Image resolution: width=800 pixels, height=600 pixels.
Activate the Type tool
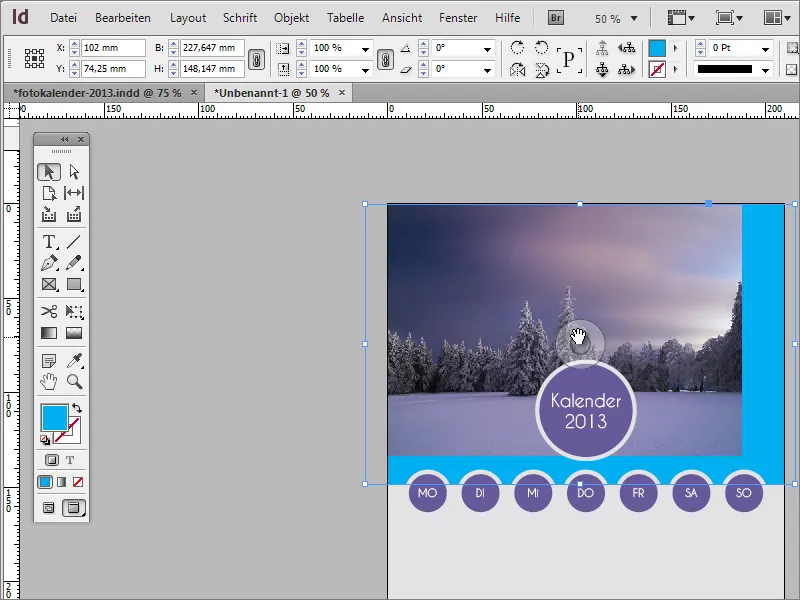click(49, 241)
